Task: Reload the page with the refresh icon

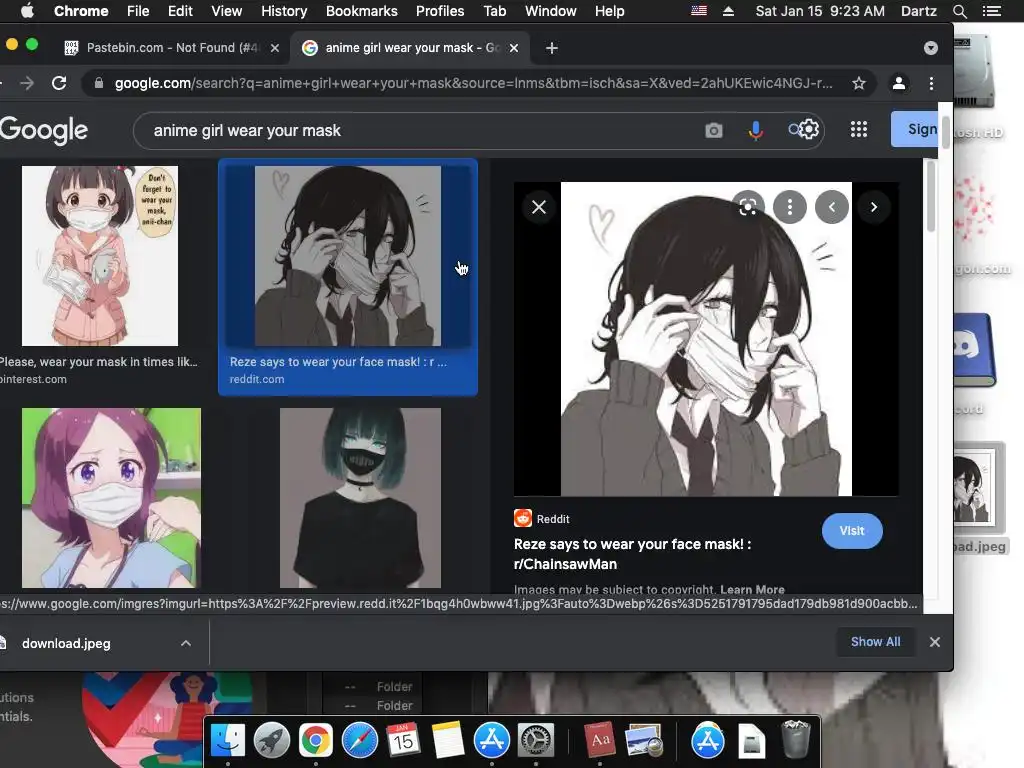Action: [59, 83]
